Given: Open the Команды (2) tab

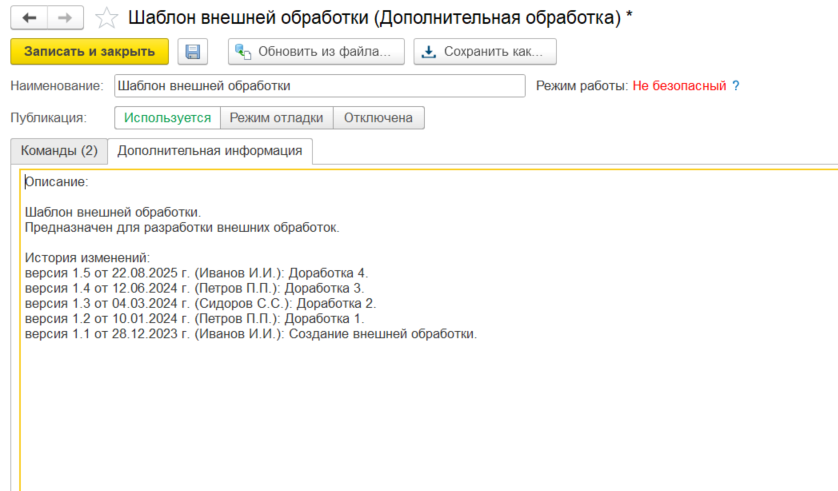Looking at the screenshot, I should pyautogui.click(x=60, y=151).
